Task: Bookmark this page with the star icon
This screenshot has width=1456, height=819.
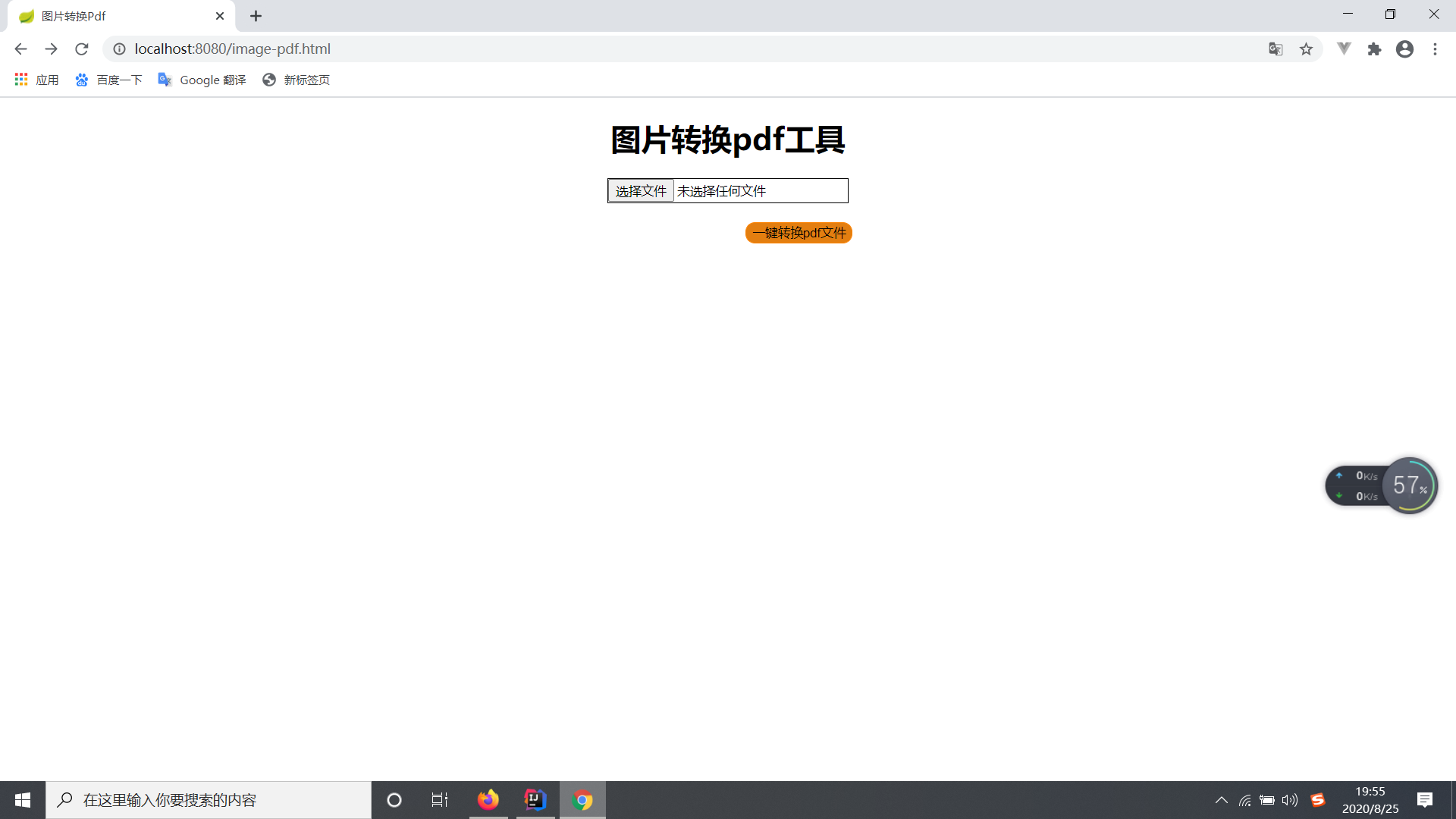Action: coord(1307,49)
